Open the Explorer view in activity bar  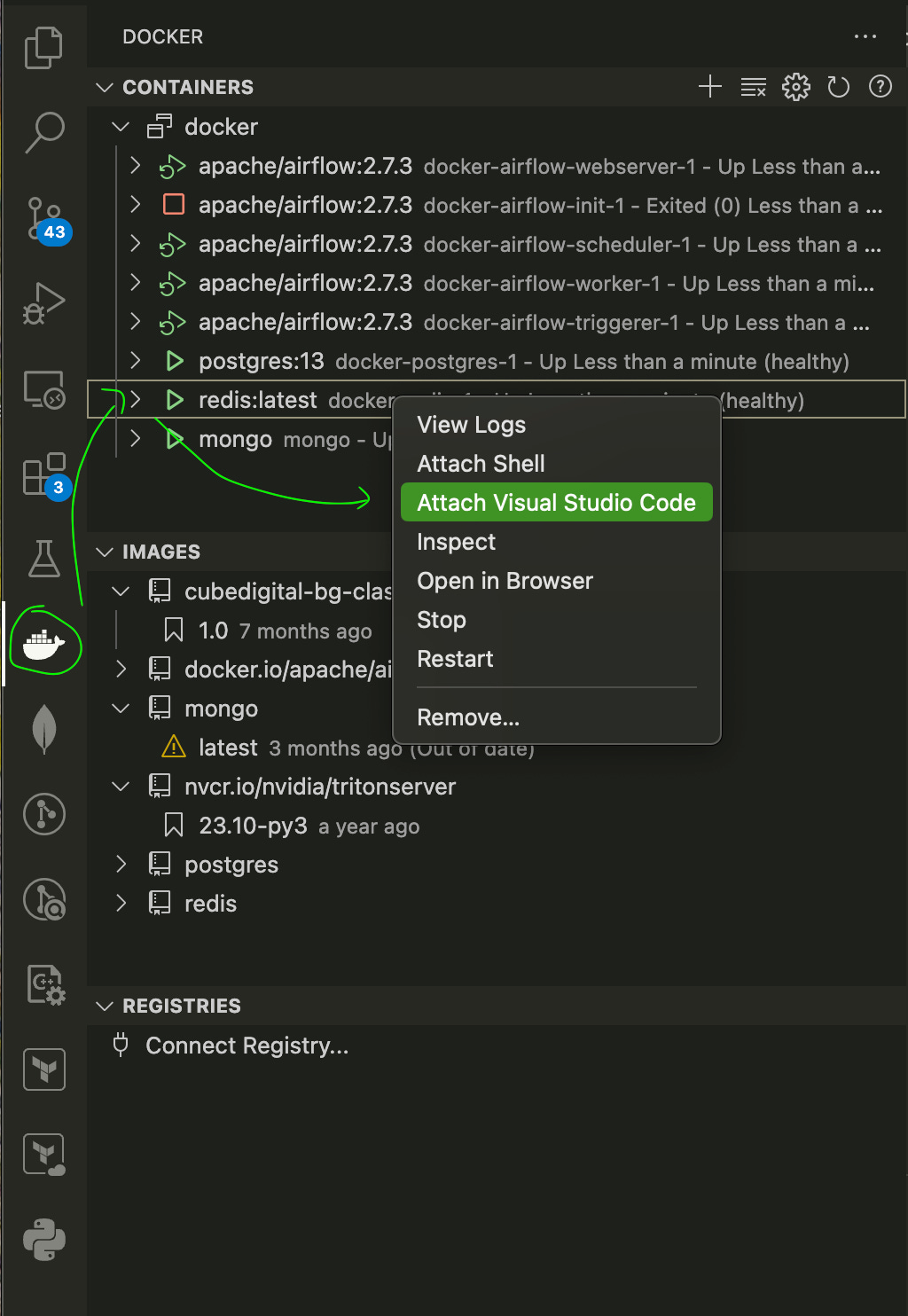pyautogui.click(x=43, y=47)
